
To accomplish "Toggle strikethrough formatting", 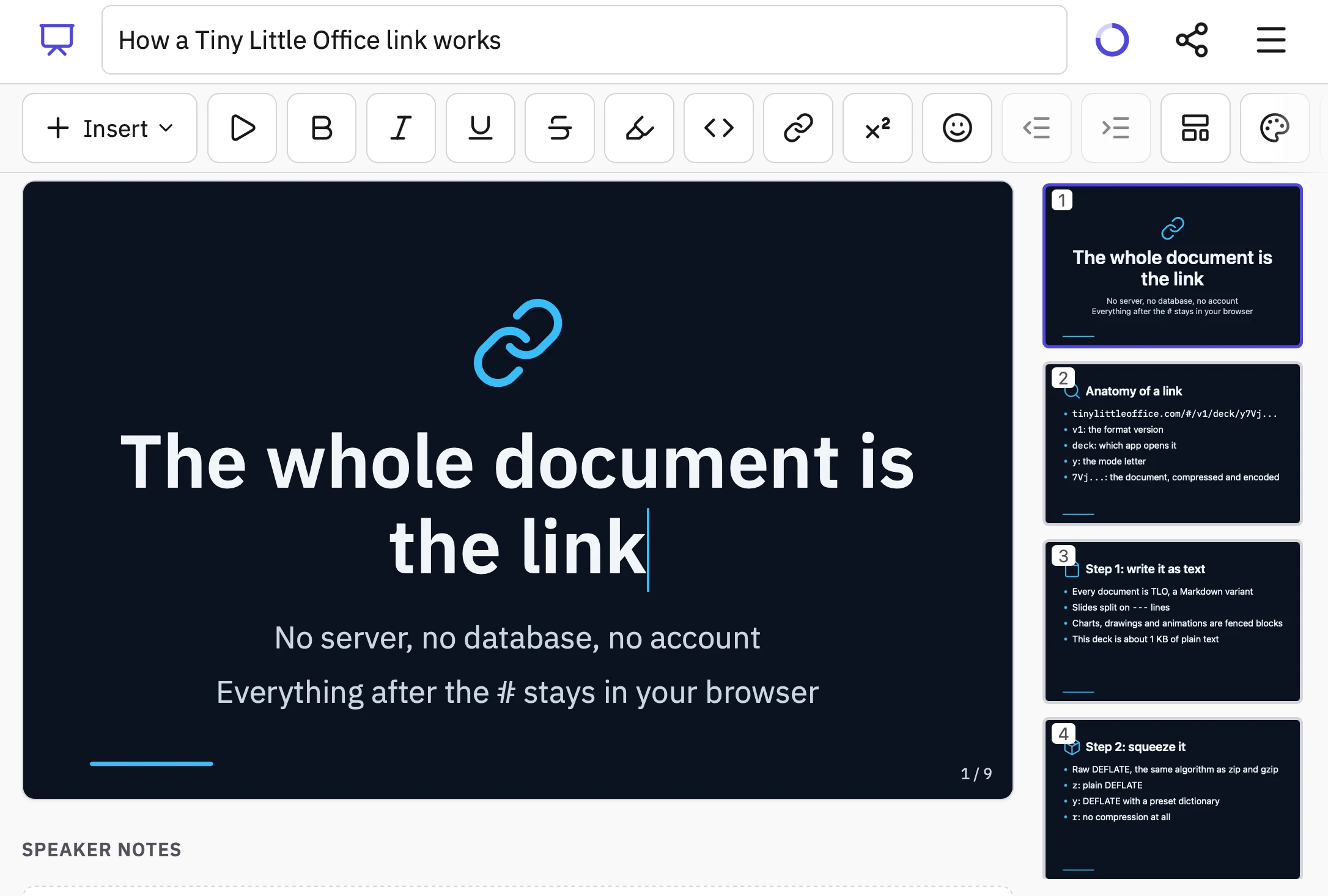I will click(x=559, y=128).
